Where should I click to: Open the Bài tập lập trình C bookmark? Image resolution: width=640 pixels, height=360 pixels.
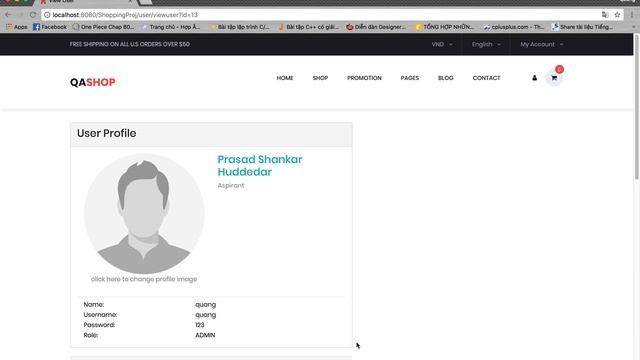(x=240, y=27)
